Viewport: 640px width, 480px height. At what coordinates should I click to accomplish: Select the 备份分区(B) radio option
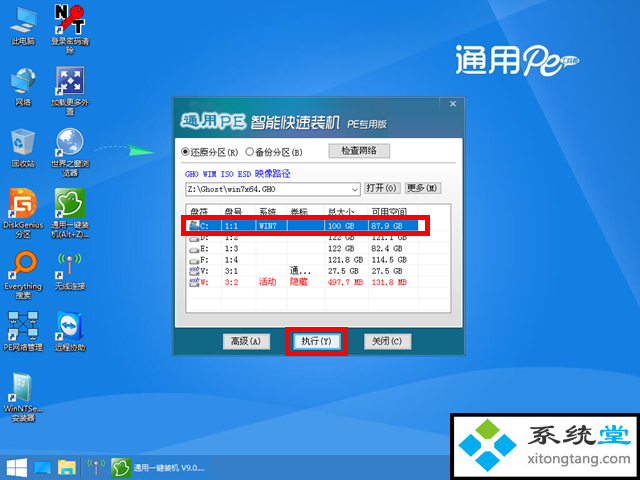click(274, 152)
